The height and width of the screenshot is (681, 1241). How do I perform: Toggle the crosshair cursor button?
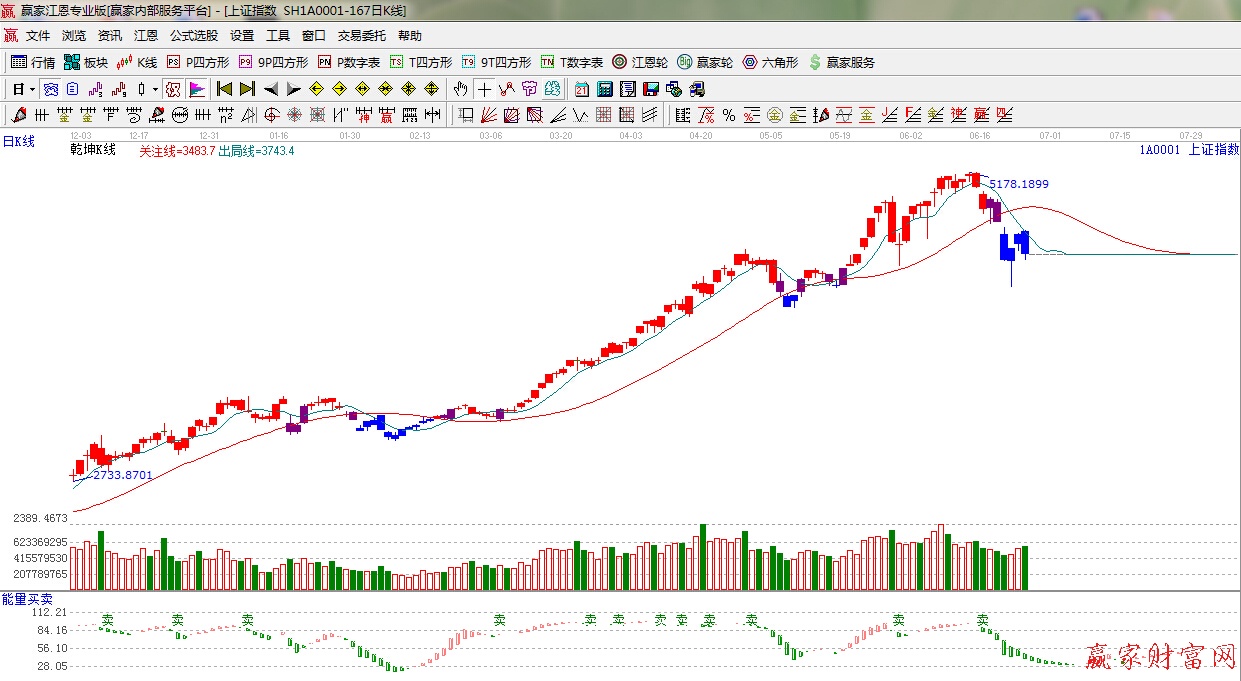click(484, 89)
